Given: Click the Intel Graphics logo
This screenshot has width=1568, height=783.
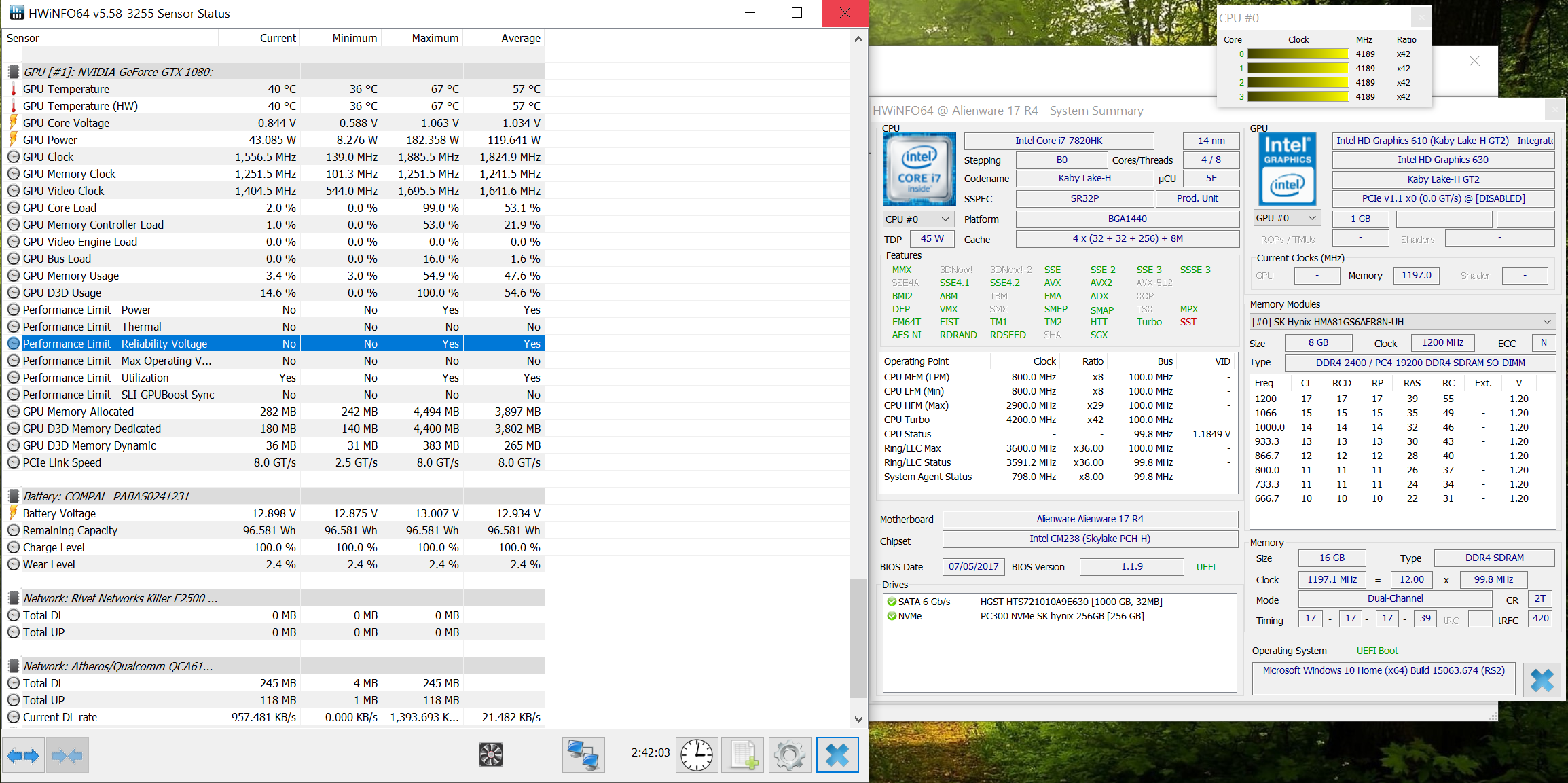Looking at the screenshot, I should tap(1287, 169).
